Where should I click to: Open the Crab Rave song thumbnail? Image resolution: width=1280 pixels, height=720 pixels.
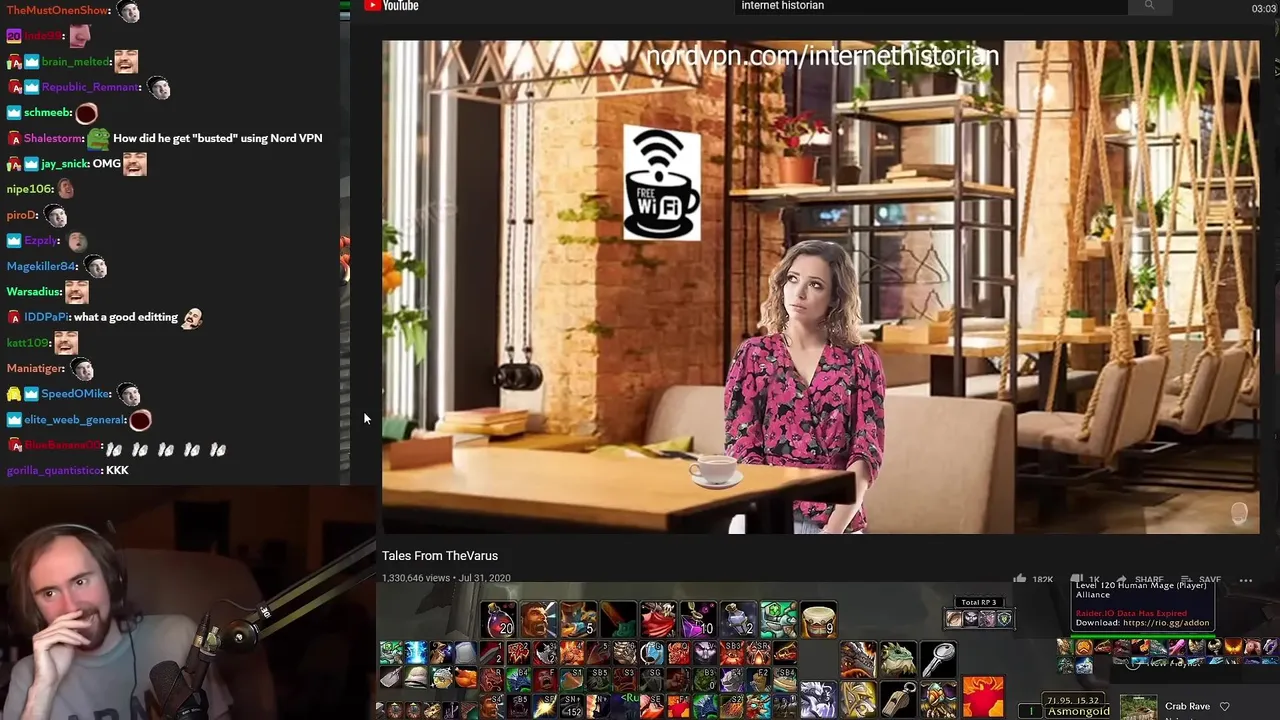[x=1138, y=707]
